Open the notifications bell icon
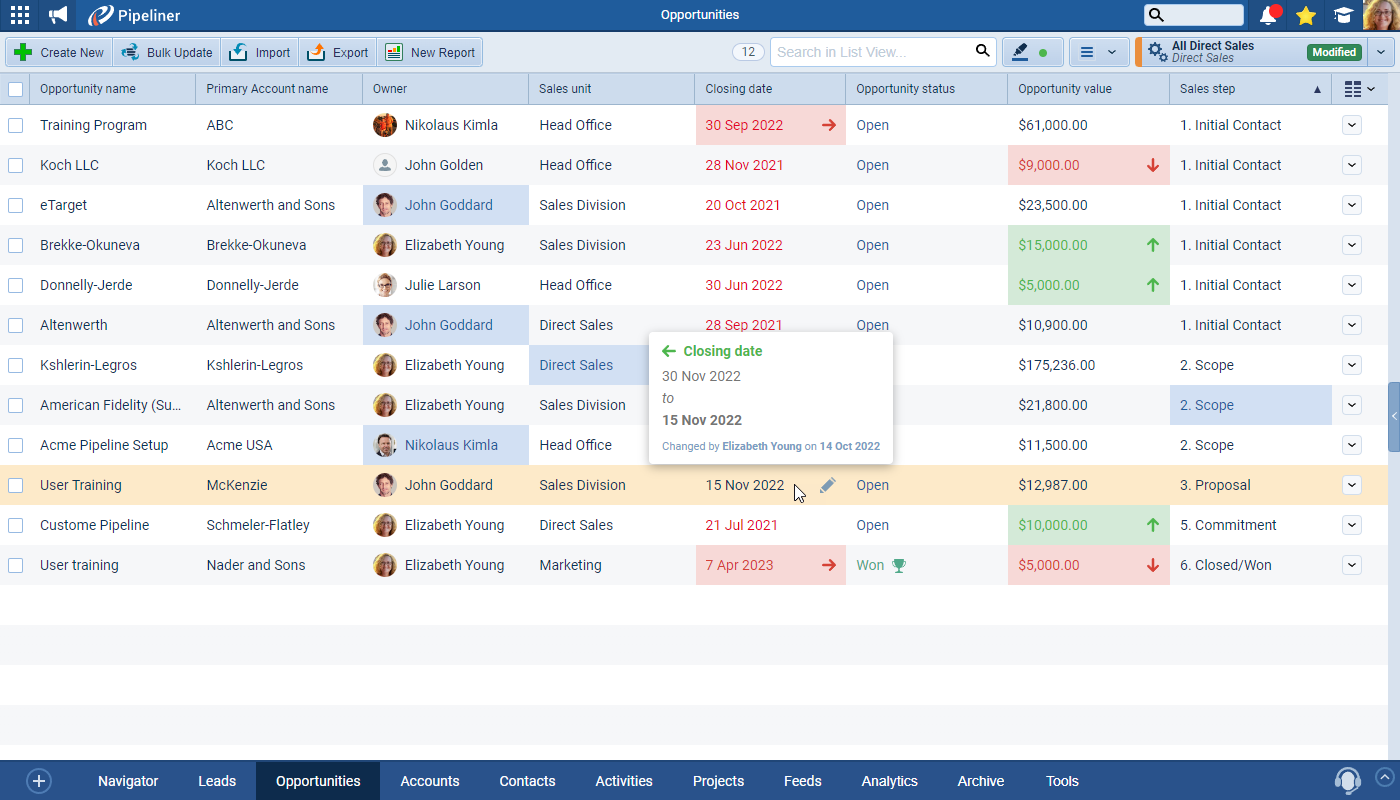The image size is (1400, 800). [1269, 15]
